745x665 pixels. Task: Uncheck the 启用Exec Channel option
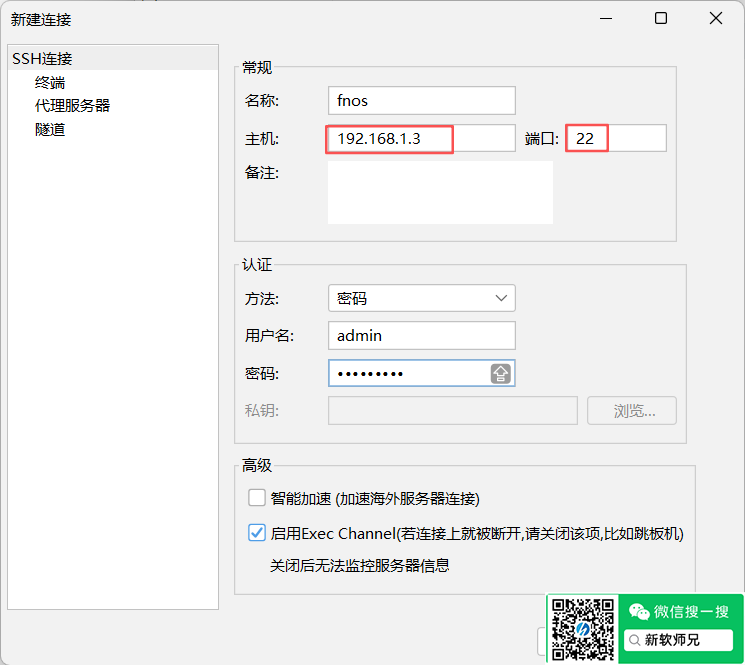coord(257,533)
